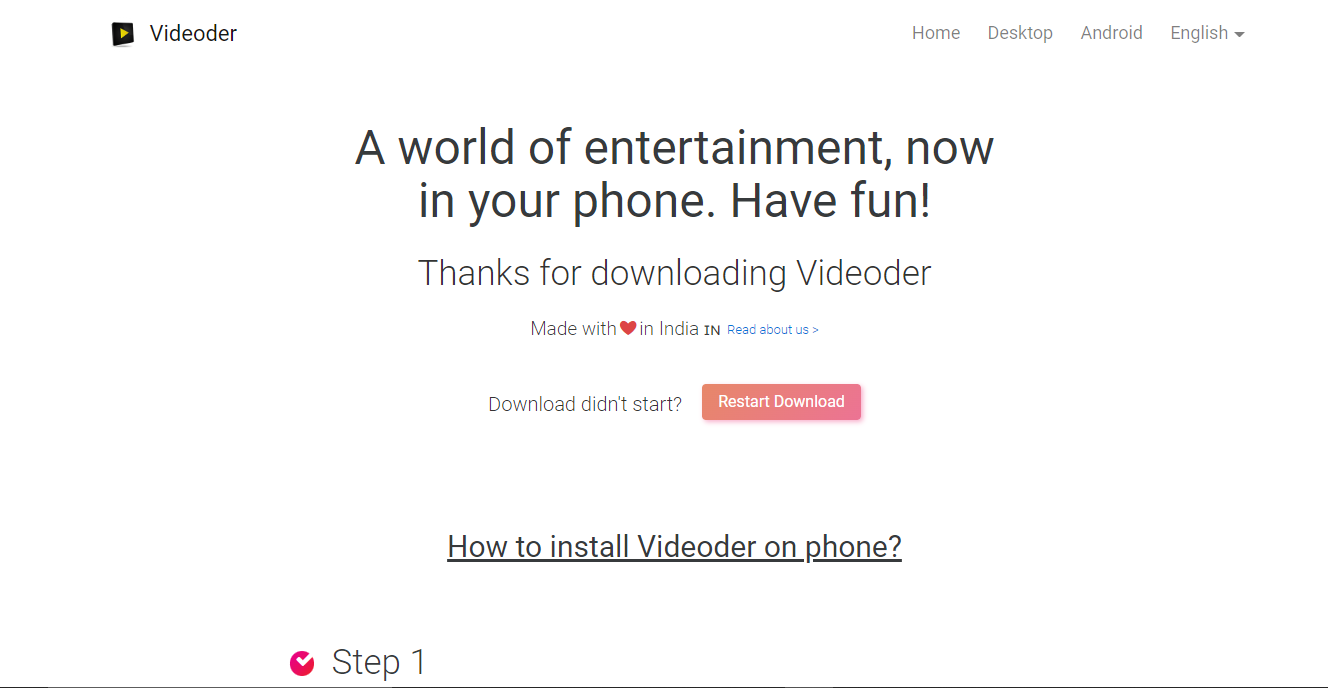Open the Desktop menu item

(1020, 33)
